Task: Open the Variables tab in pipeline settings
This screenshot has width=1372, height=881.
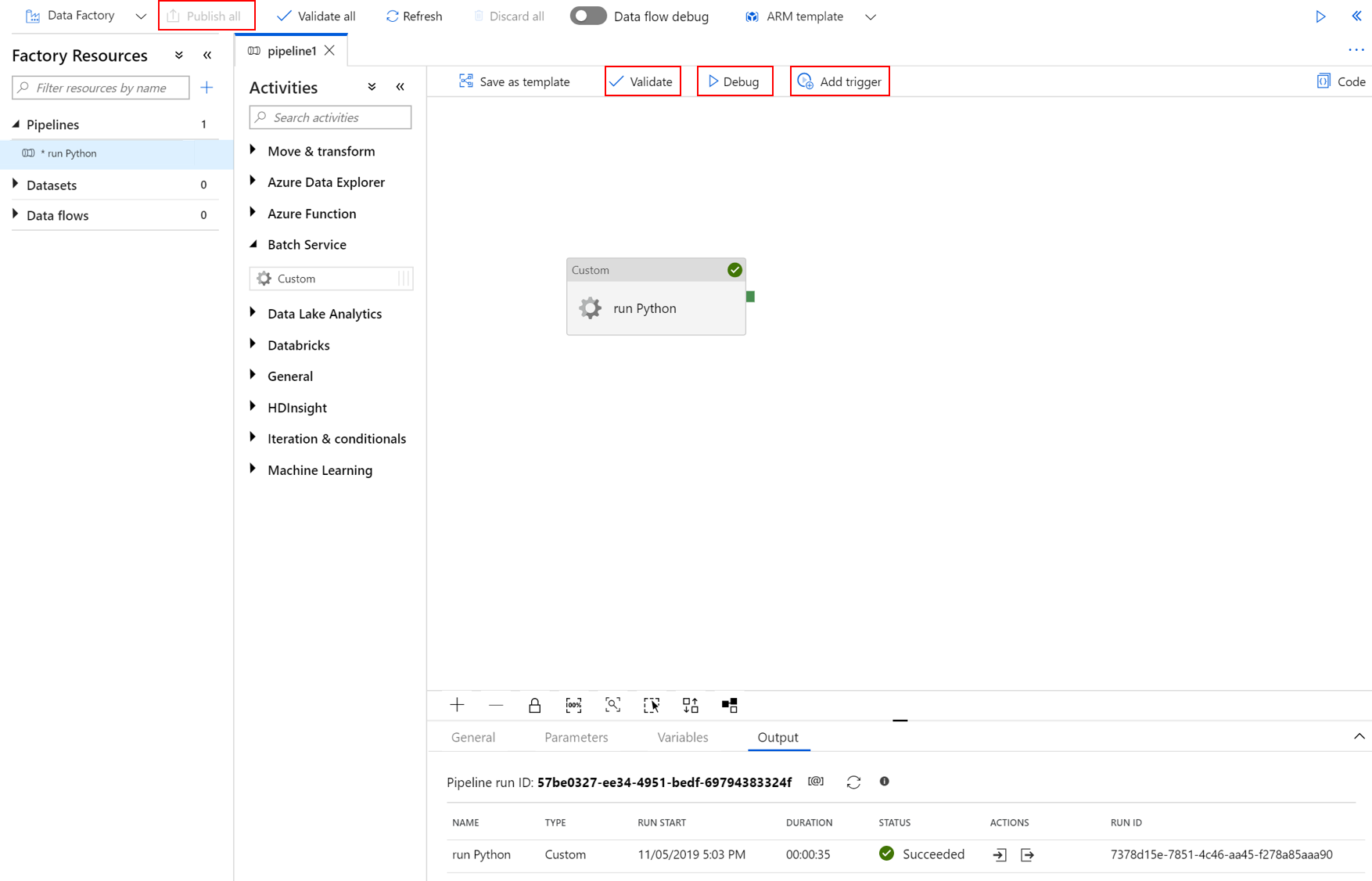Action: 682,737
